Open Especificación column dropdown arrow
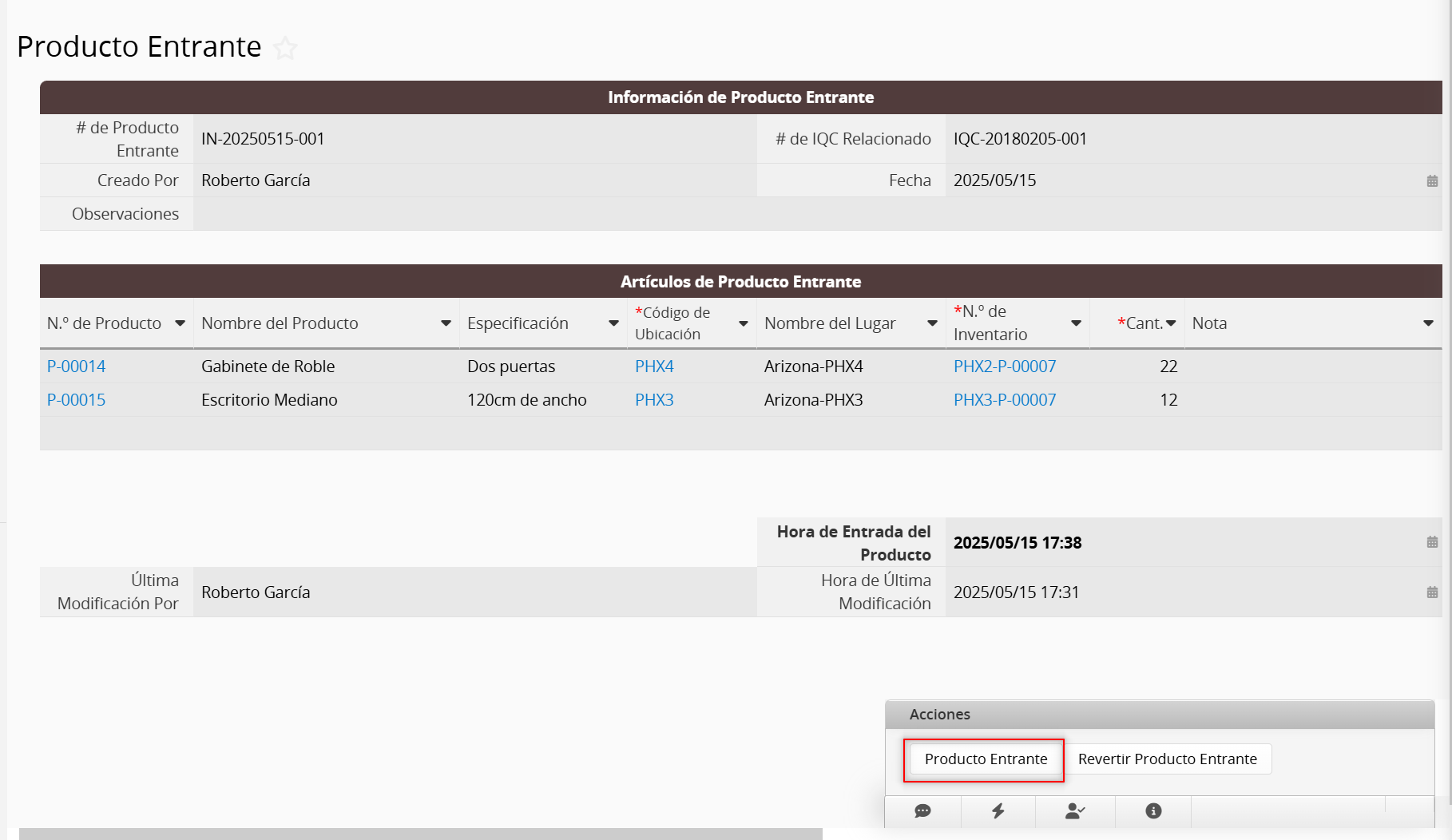1452x840 pixels. (x=613, y=323)
